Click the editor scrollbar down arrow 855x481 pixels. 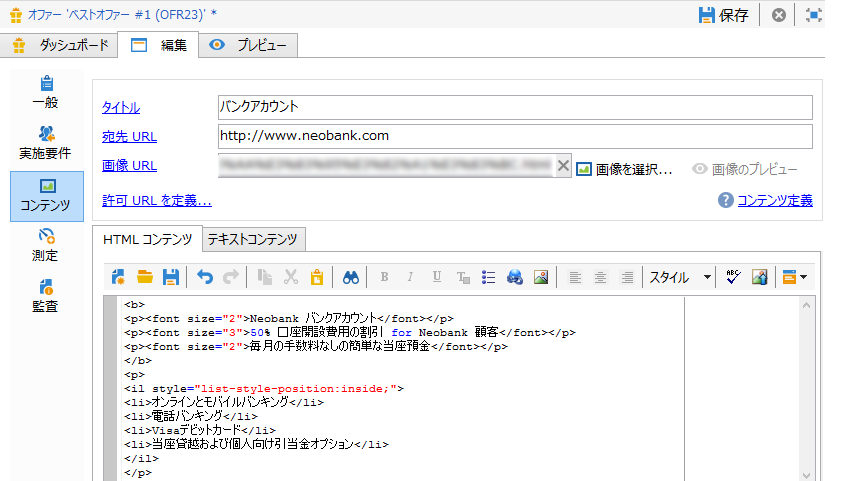click(806, 476)
